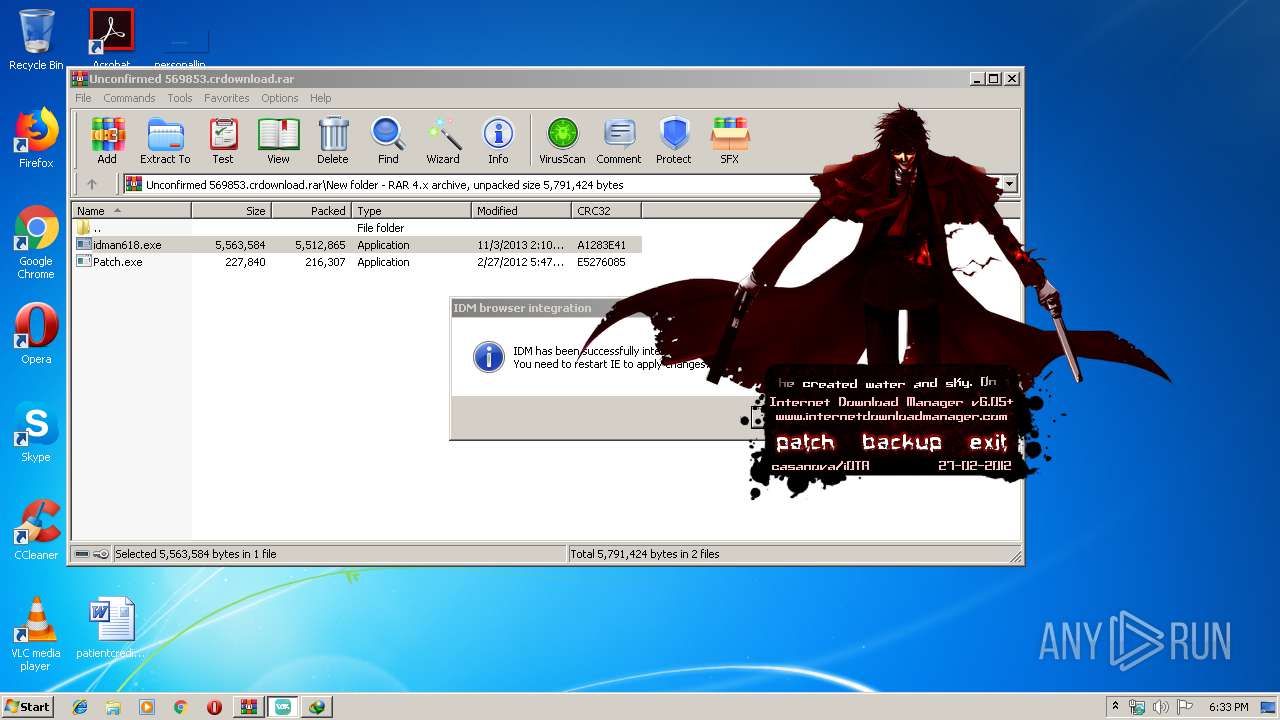Open the Firefox desktop shortcut
This screenshot has width=1280, height=720.
(x=36, y=138)
